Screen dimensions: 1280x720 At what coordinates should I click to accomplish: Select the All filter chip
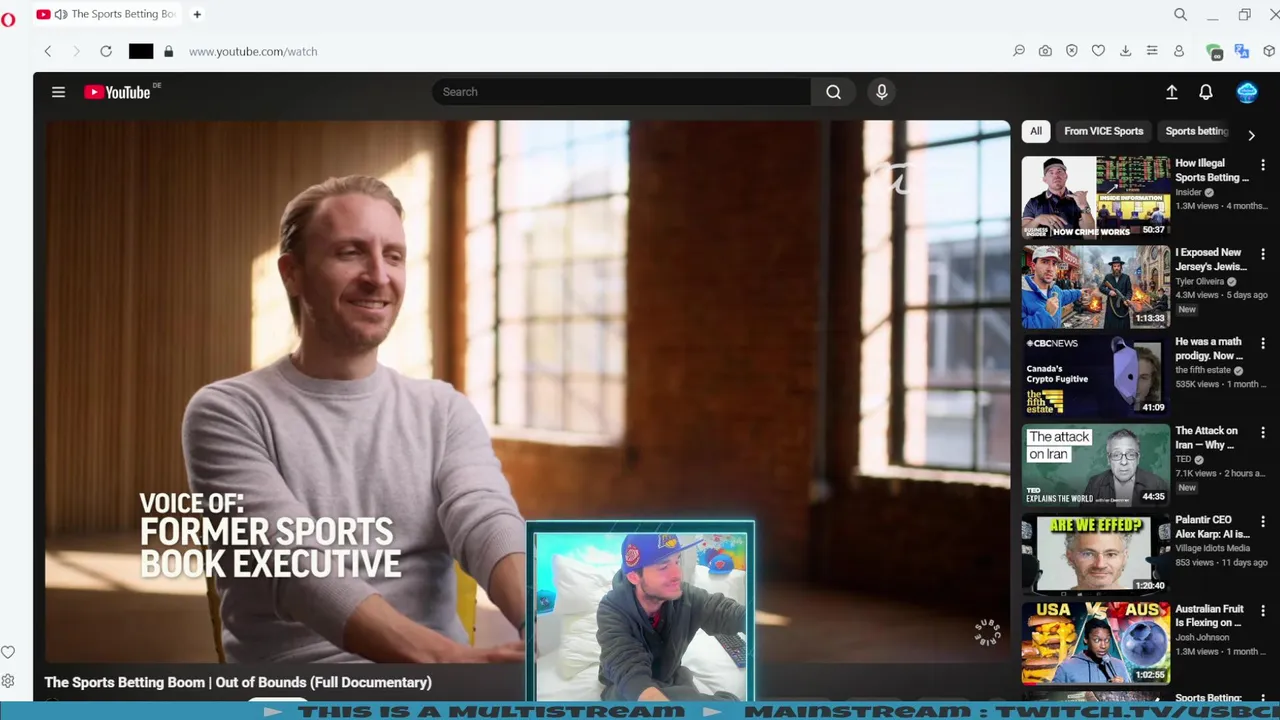1036,131
